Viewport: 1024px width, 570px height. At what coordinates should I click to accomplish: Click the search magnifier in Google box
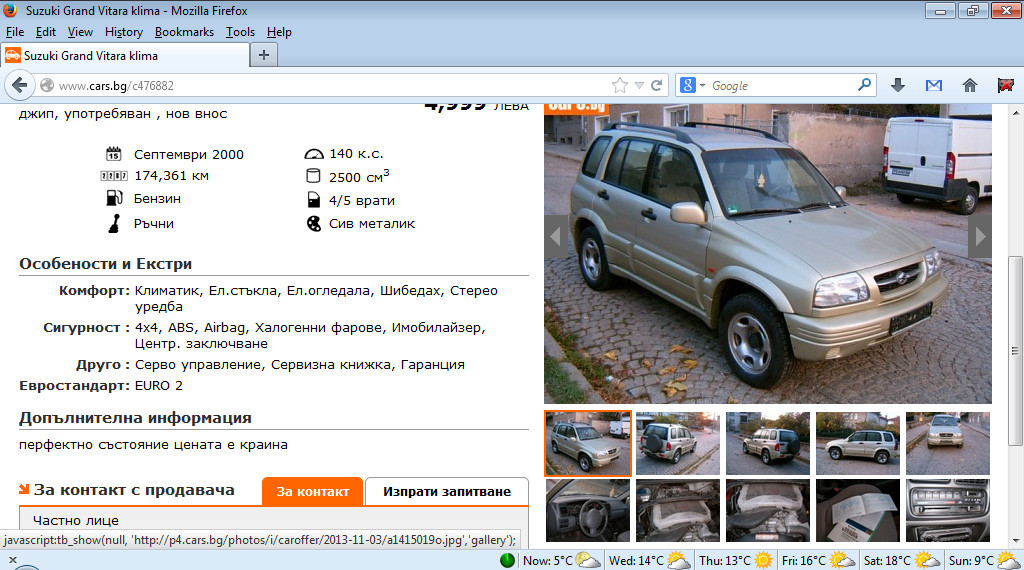point(864,85)
